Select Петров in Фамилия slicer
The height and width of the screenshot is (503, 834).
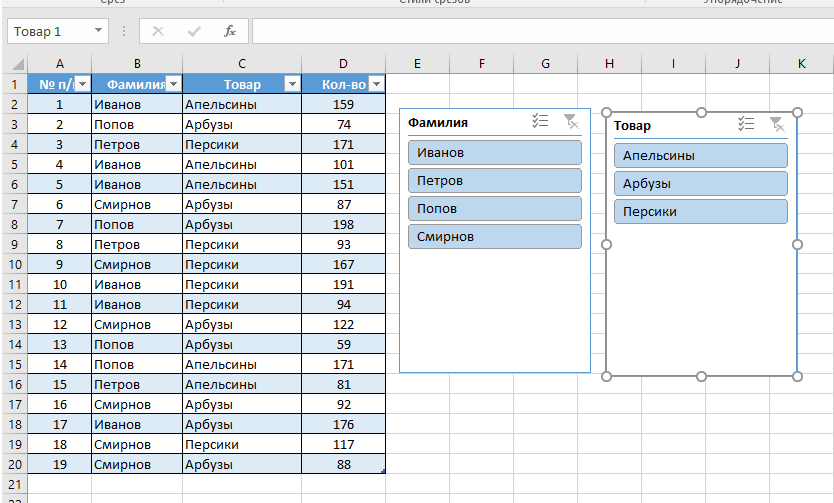pyautogui.click(x=495, y=181)
